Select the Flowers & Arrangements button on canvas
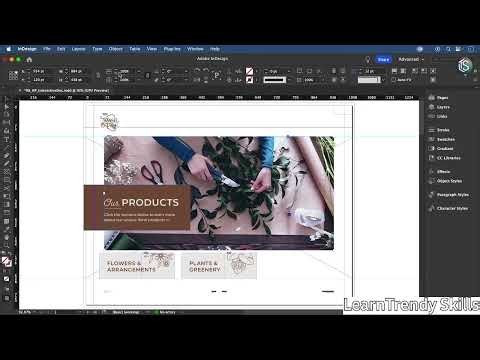Viewport: 480px width, 360px height. pyautogui.click(x=137, y=266)
